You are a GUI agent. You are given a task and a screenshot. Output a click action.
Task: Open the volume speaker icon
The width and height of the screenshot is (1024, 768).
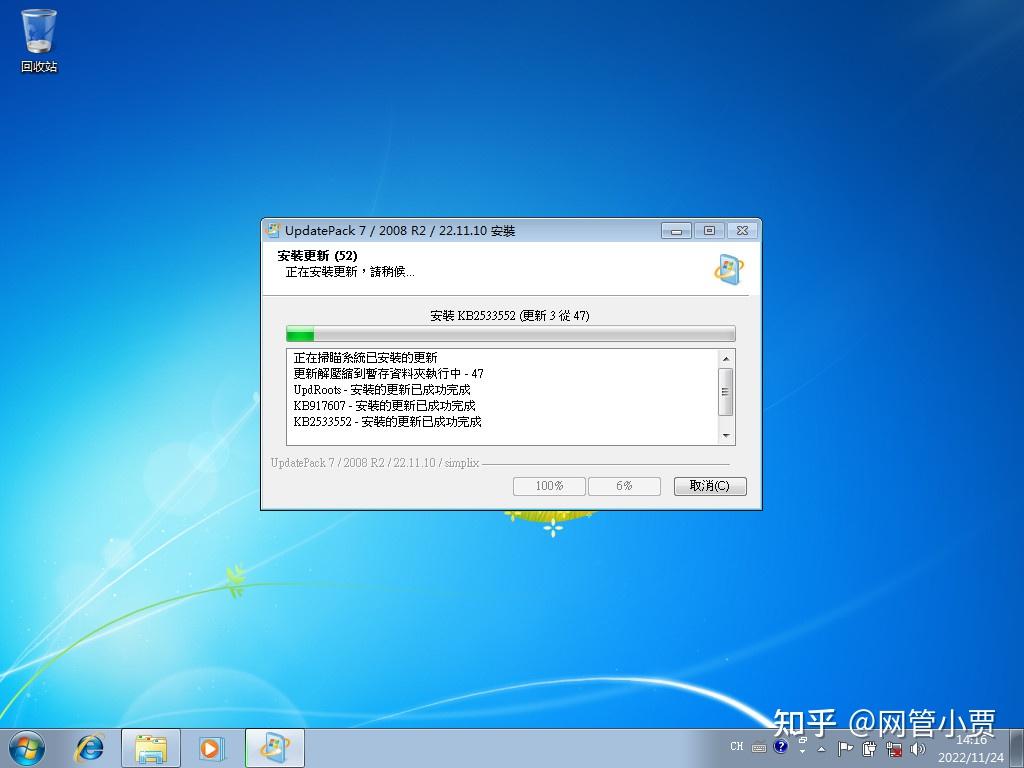pyautogui.click(x=918, y=749)
